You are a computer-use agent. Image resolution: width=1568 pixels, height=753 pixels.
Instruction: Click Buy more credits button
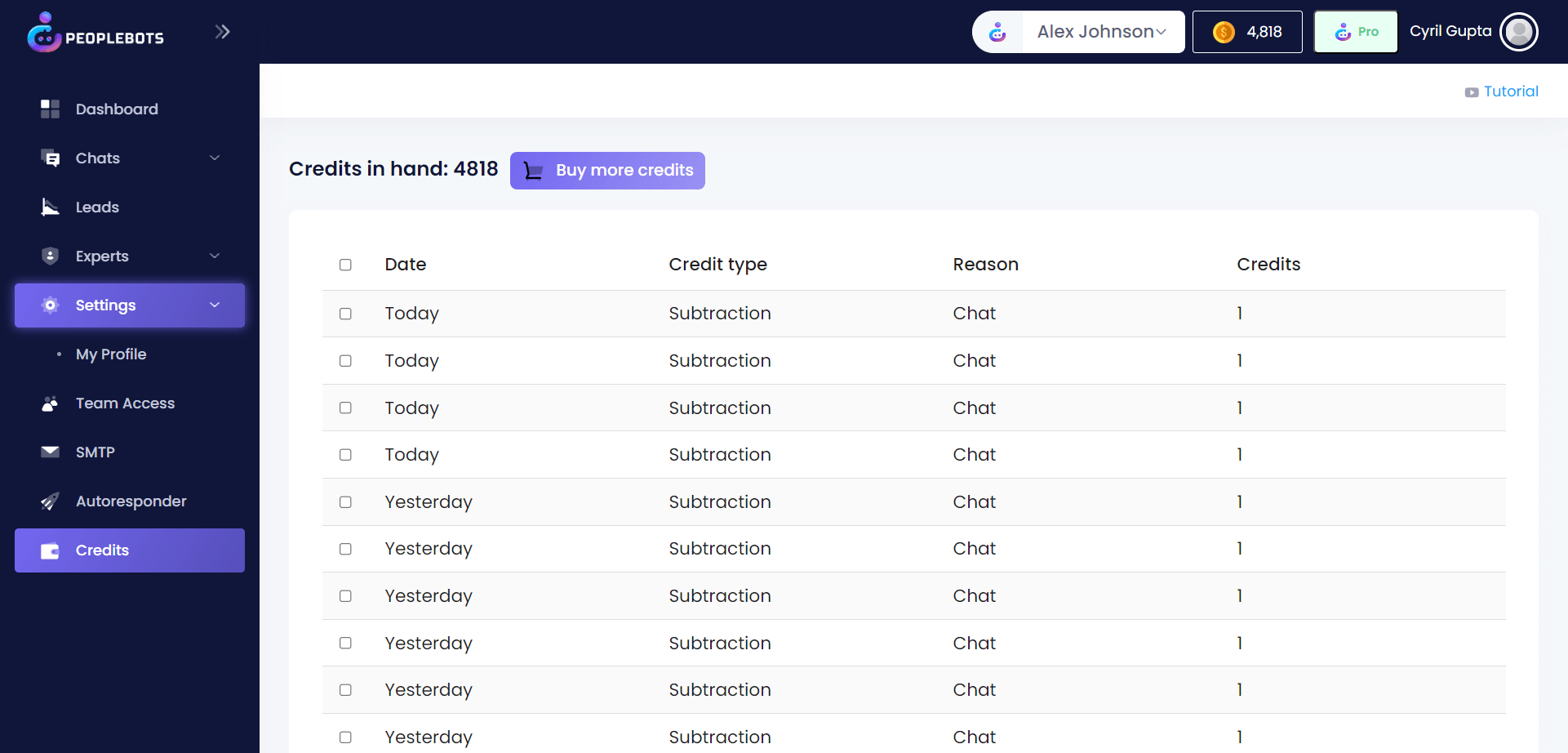click(607, 171)
